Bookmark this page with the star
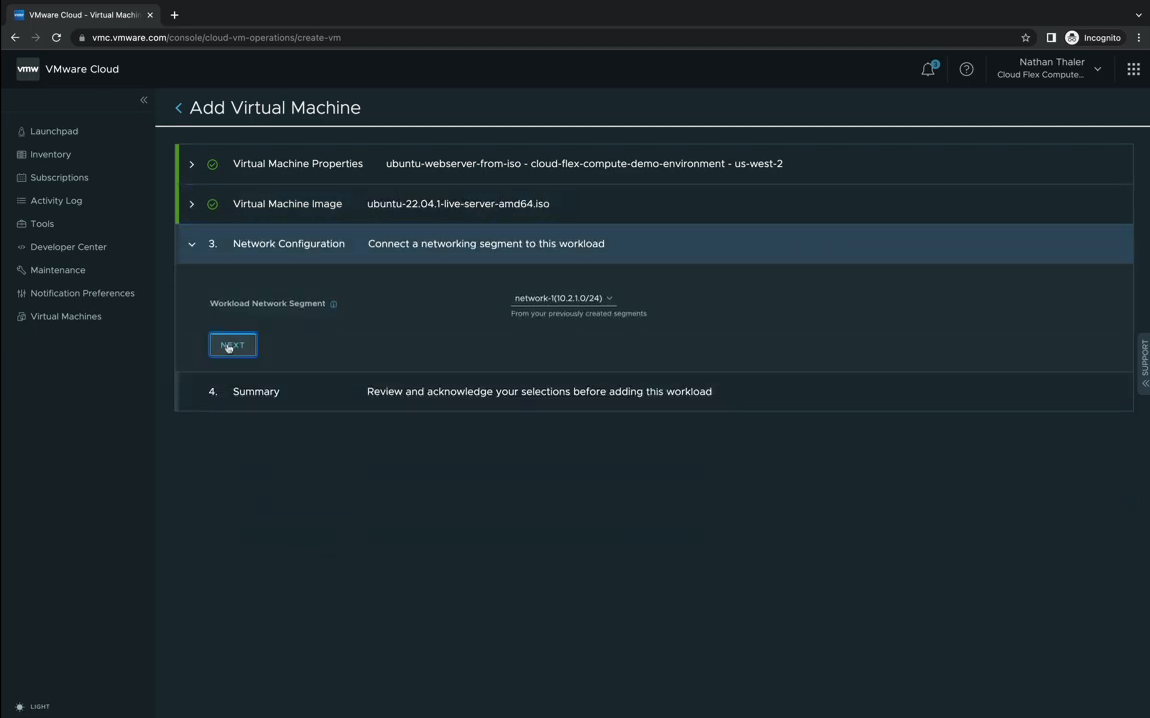1150x718 pixels. [x=1025, y=37]
